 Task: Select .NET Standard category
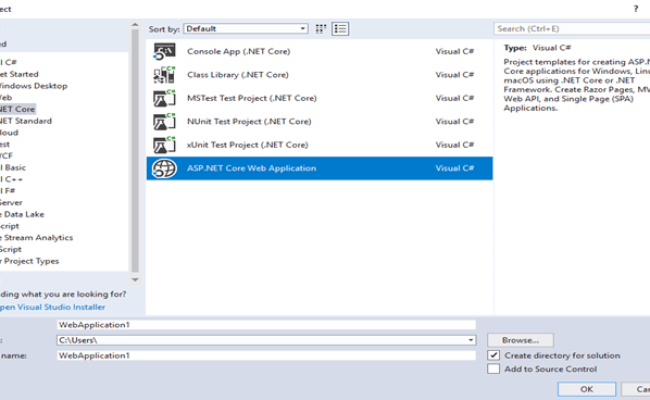click(26, 121)
